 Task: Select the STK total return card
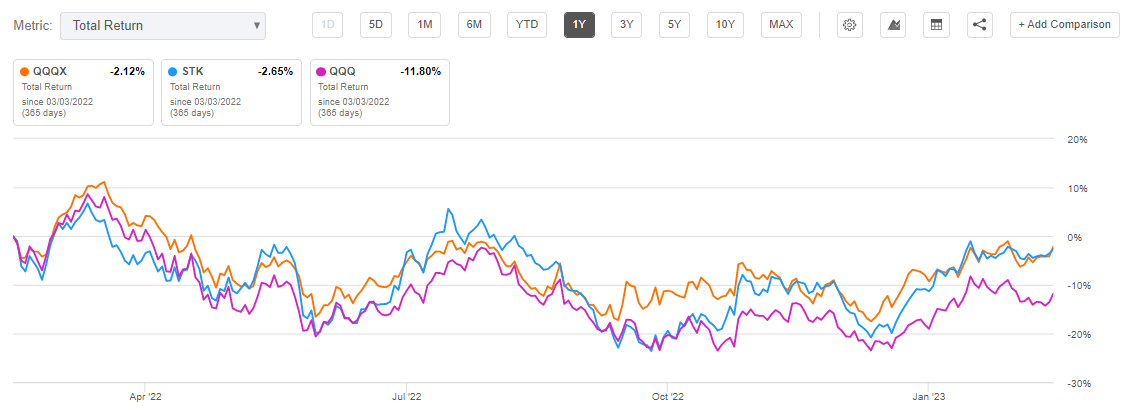coord(231,93)
